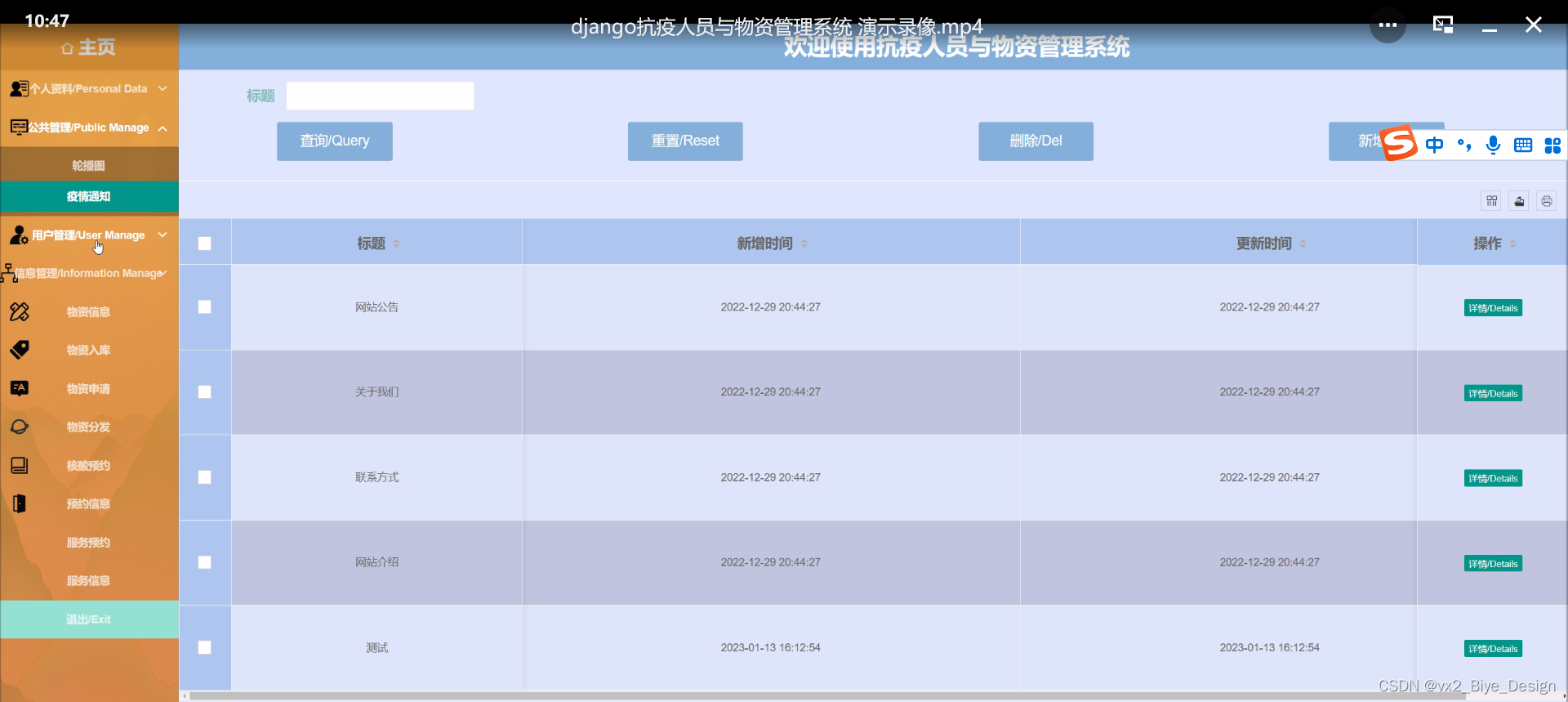Open the Sogou soft keyboard icon
This screenshot has height=702, width=1568.
pyautogui.click(x=1523, y=145)
